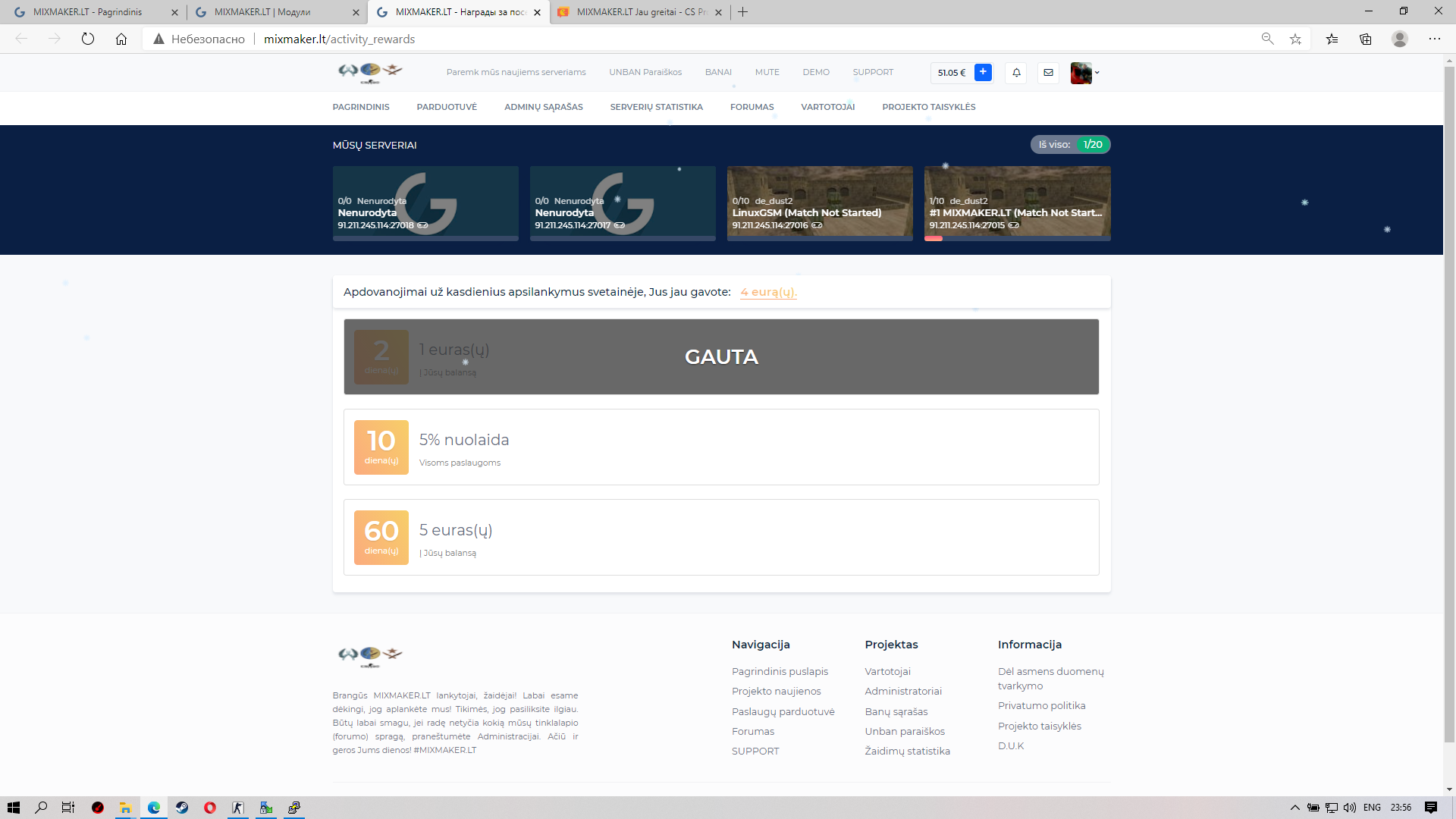Click DEMO top link
This screenshot has height=819, width=1456.
pyautogui.click(x=816, y=73)
